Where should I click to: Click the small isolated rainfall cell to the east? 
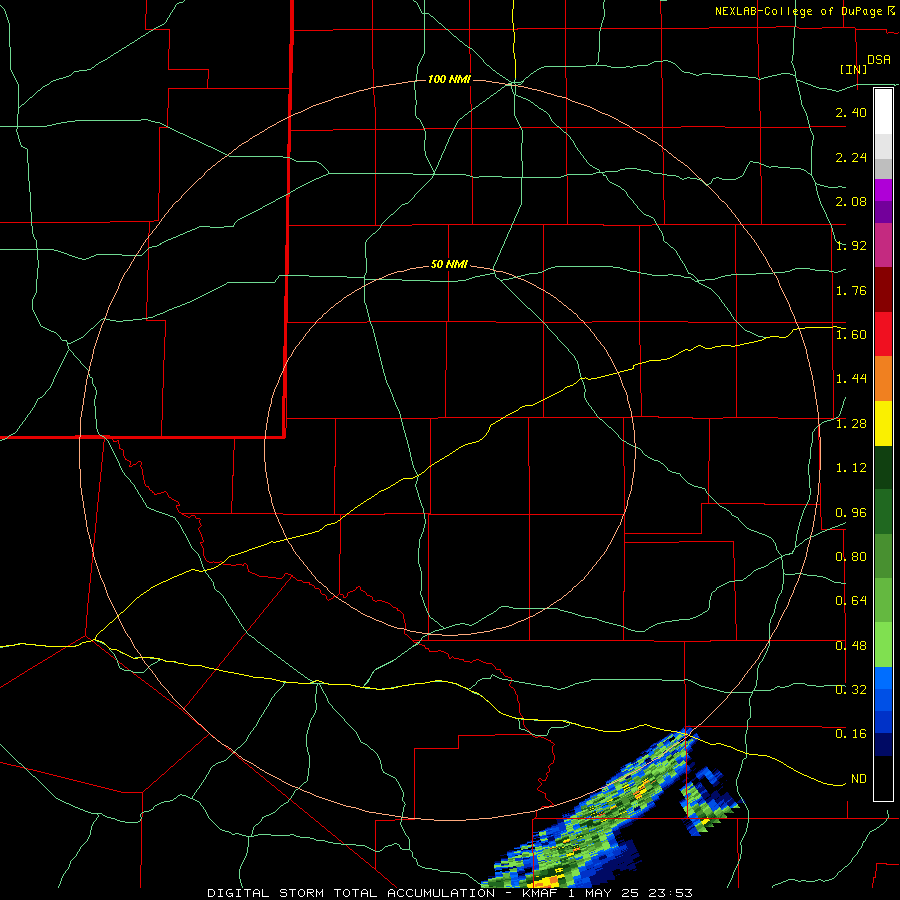coord(711,801)
